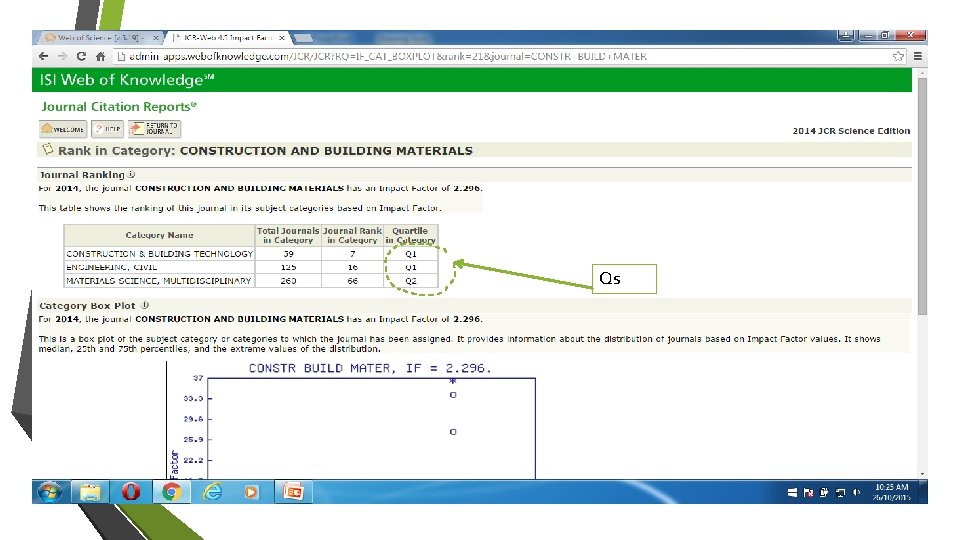This screenshot has height=540, width=960.
Task: Click the Journal Citation Reports heading
Action: [119, 107]
